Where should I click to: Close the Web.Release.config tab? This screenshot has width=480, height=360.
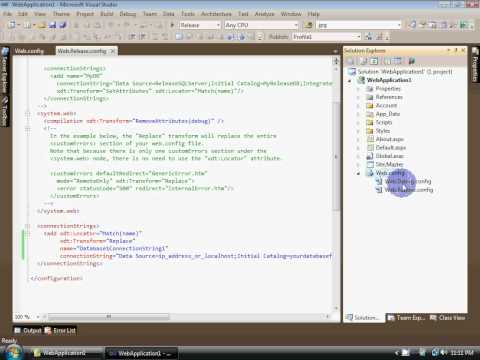click(113, 51)
